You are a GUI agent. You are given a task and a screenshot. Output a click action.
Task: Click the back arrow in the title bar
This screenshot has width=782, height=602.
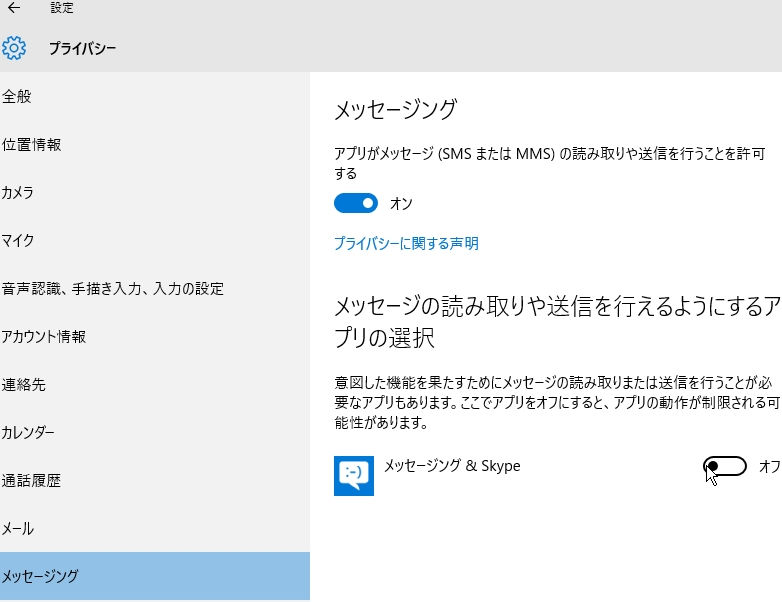pos(14,7)
